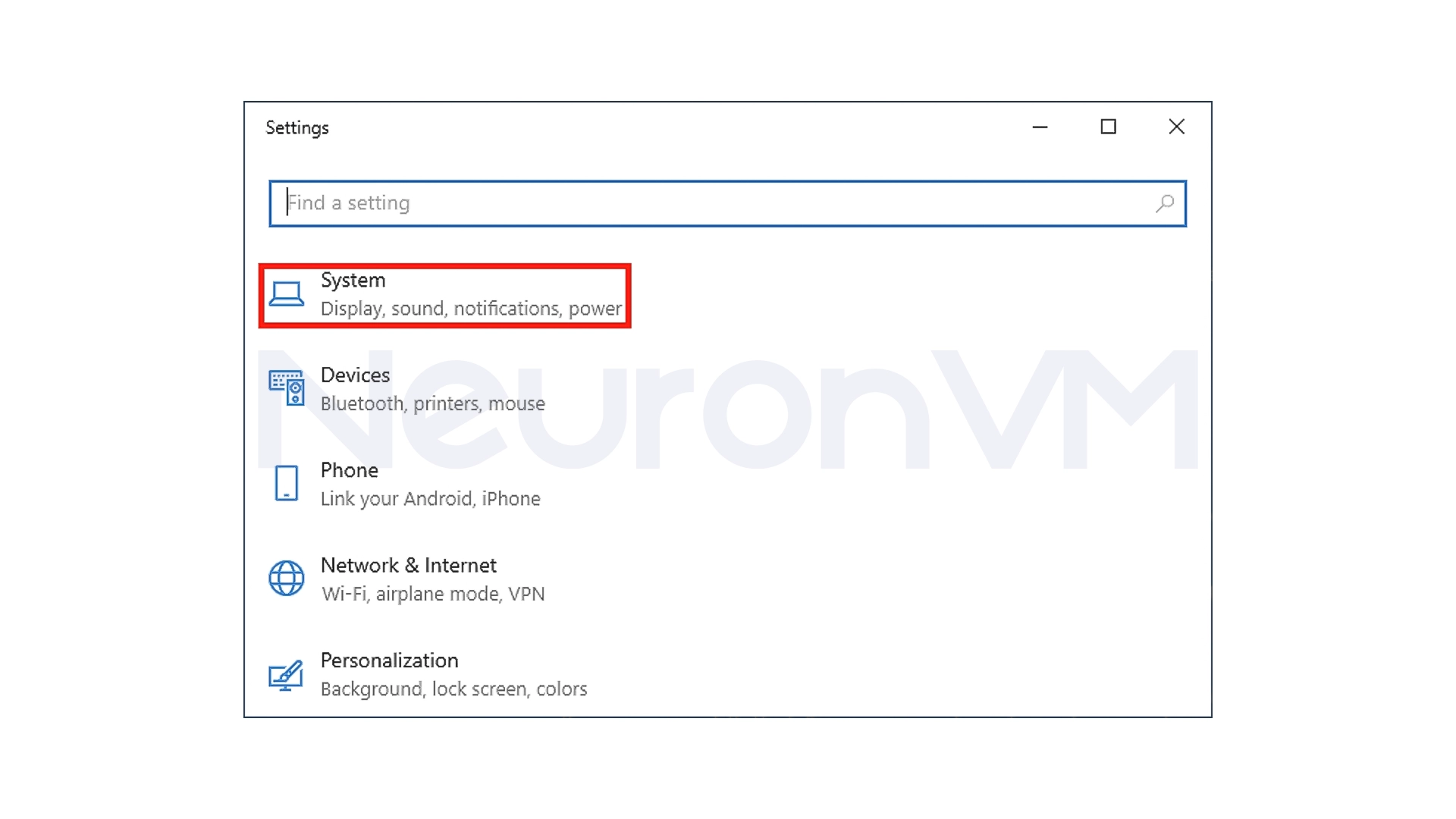Click the search magnifier icon
This screenshot has width=1456, height=819.
click(1165, 202)
